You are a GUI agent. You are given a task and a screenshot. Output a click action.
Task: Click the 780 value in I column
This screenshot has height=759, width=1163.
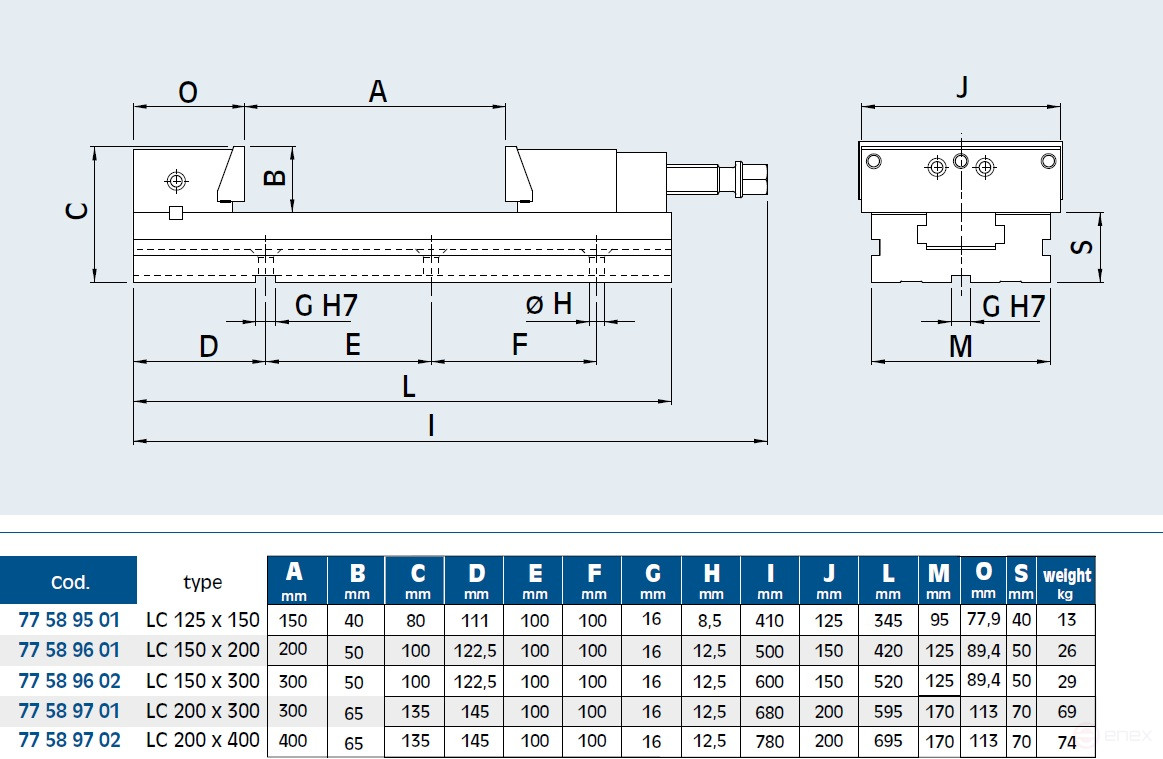click(x=769, y=742)
